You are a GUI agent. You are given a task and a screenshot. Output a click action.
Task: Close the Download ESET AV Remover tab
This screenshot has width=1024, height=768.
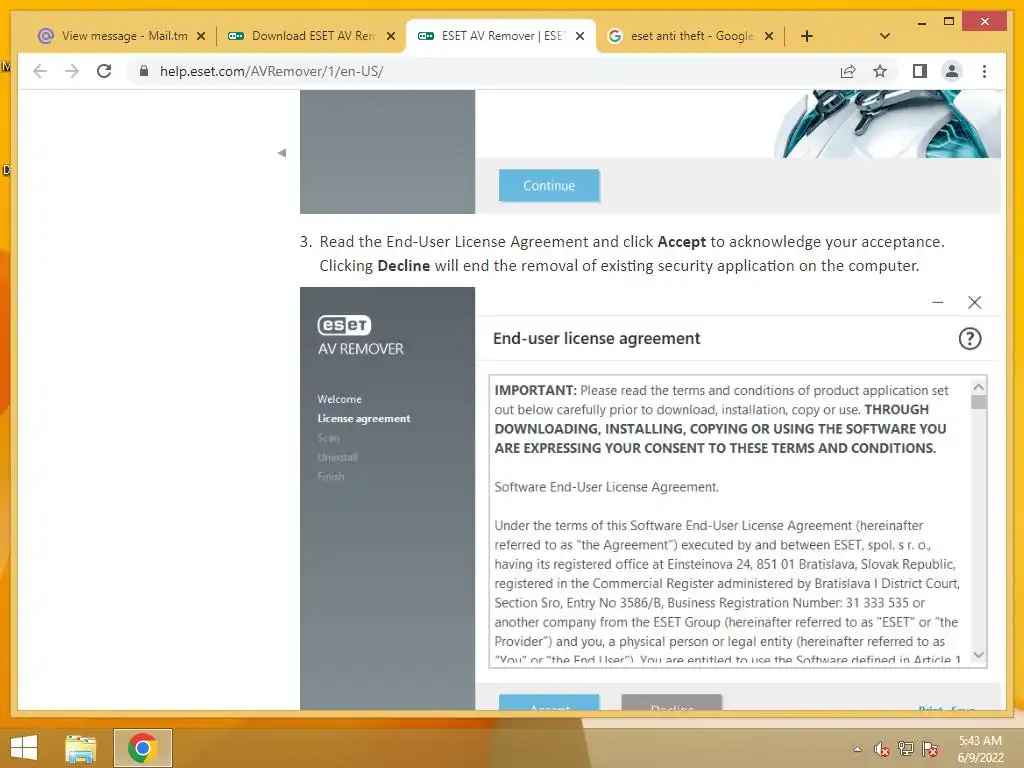pos(391,36)
